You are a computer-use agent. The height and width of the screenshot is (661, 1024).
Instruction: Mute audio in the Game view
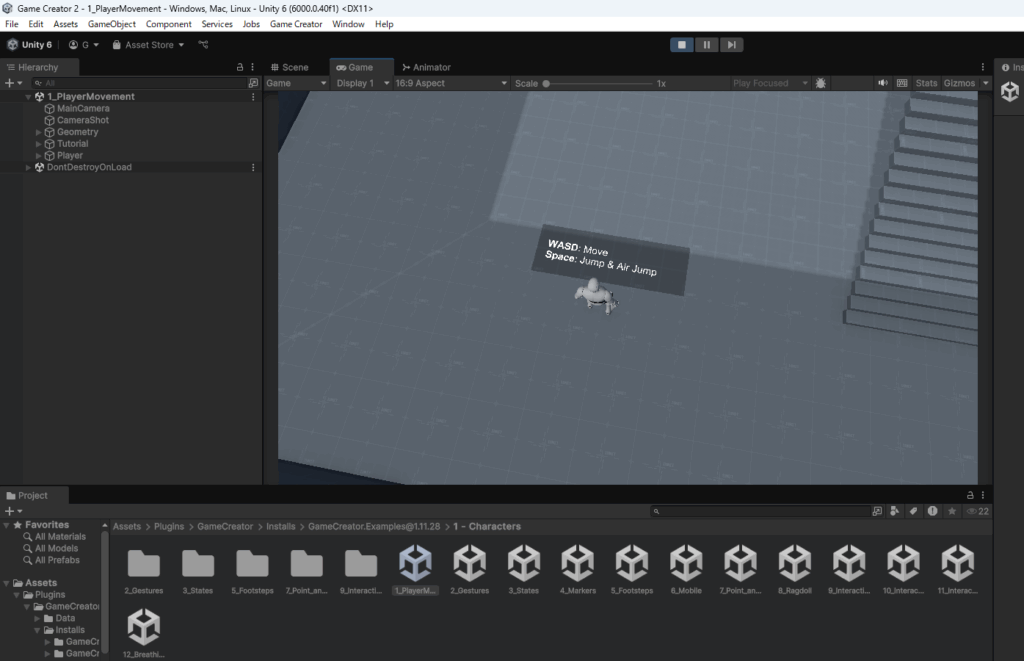tap(883, 83)
